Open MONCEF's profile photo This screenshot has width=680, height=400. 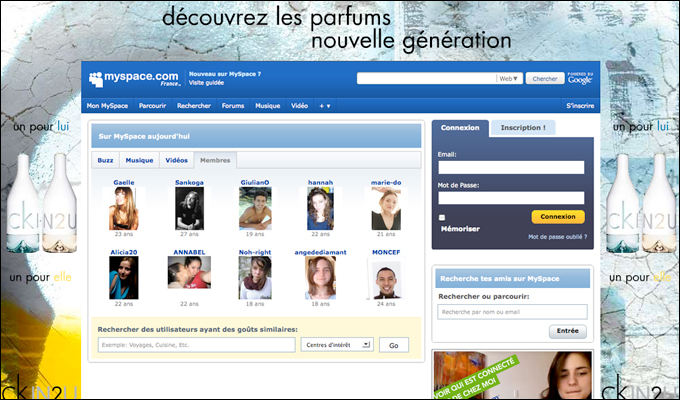(x=386, y=280)
